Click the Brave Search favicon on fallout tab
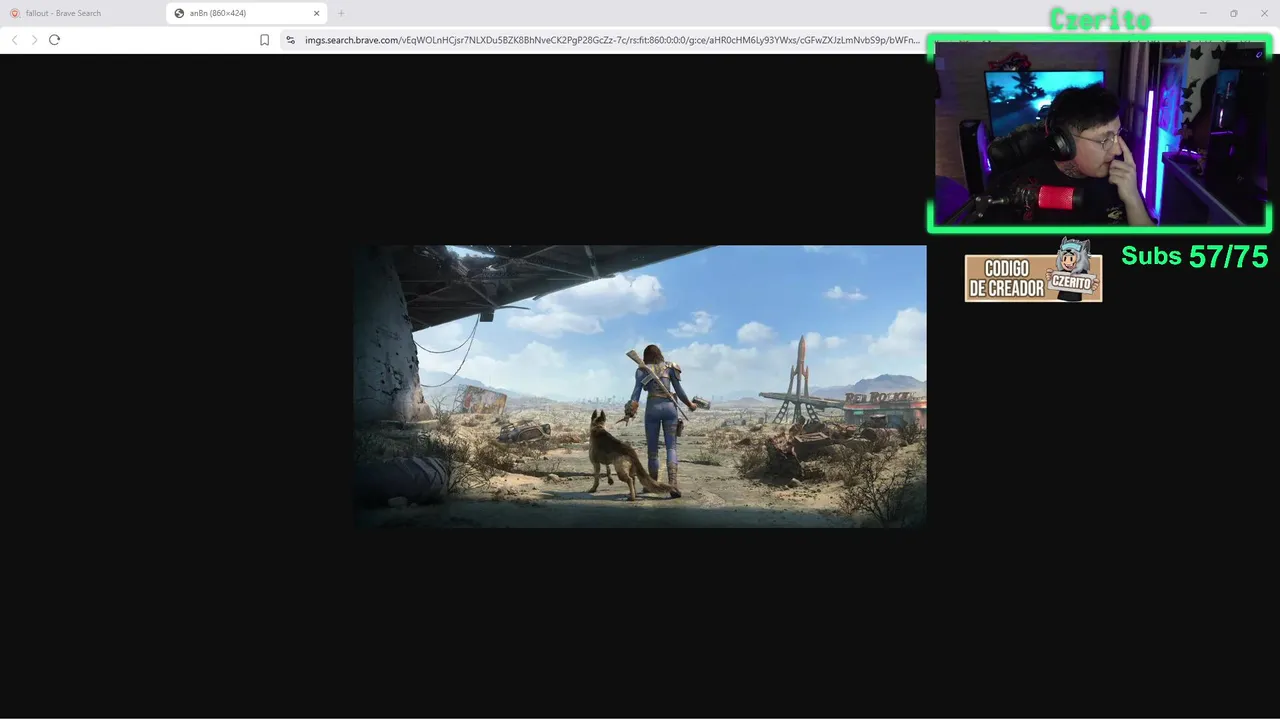The width and height of the screenshot is (1280, 720). click(14, 13)
